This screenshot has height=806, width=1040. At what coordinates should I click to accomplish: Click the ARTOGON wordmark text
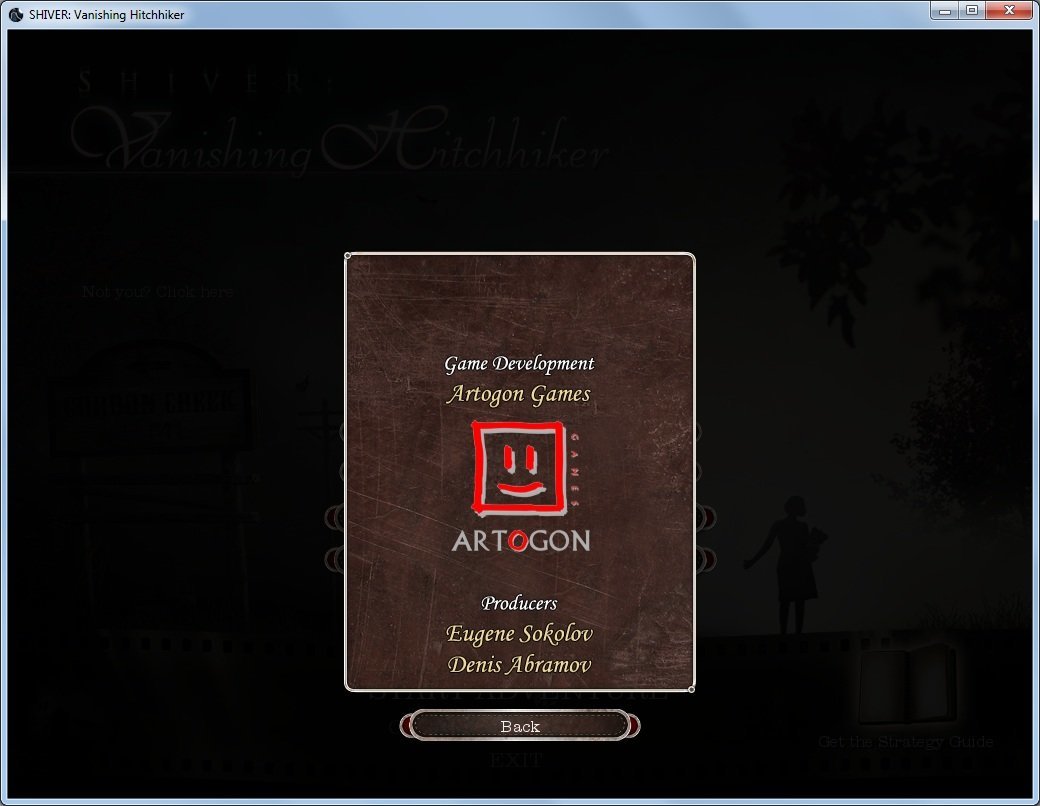pyautogui.click(x=521, y=541)
